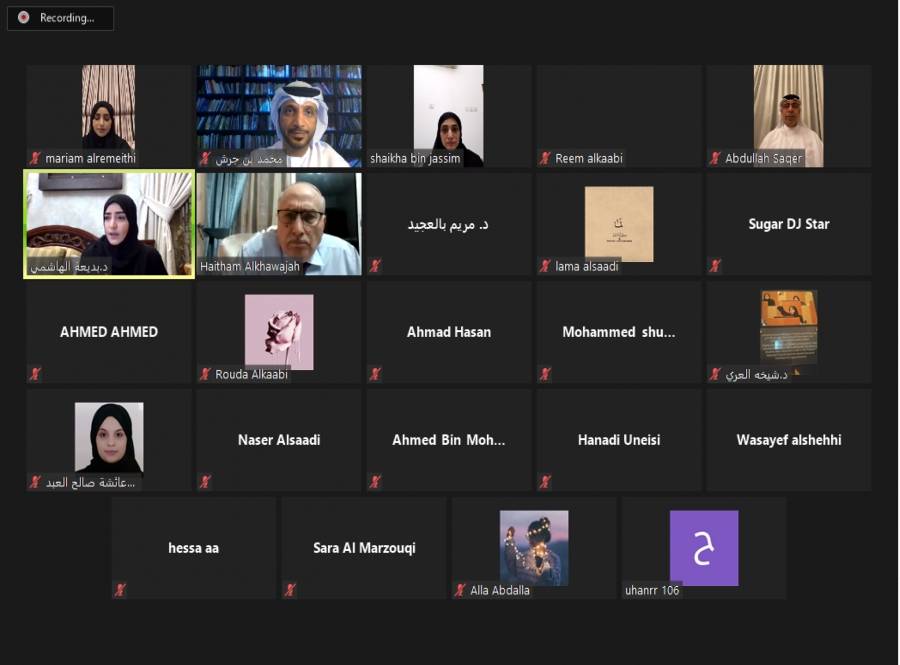Unmute Naser Alsaadi
This screenshot has width=900, height=665.
point(204,481)
